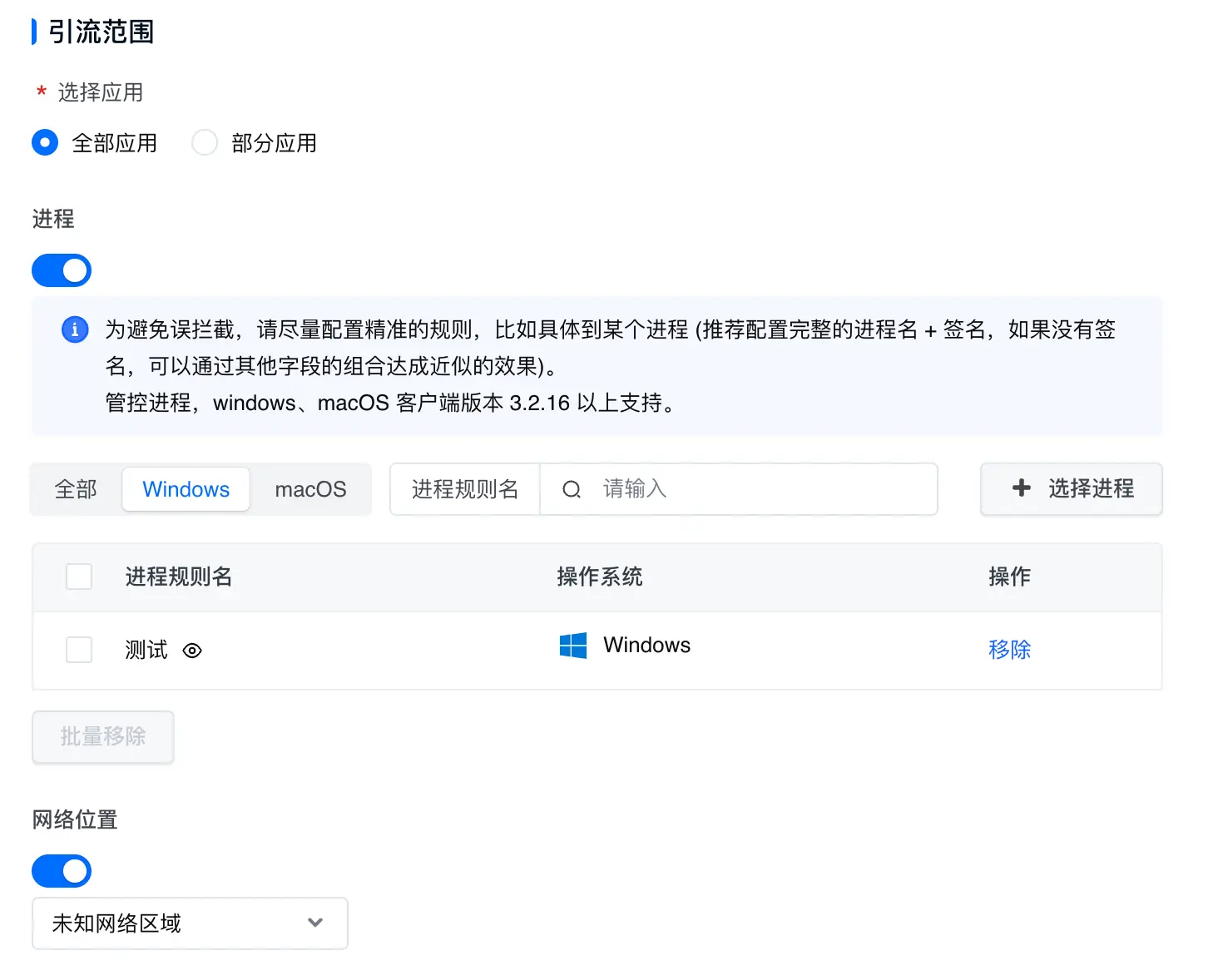Click the 选择进程 button
The image size is (1208, 980).
tap(1072, 489)
